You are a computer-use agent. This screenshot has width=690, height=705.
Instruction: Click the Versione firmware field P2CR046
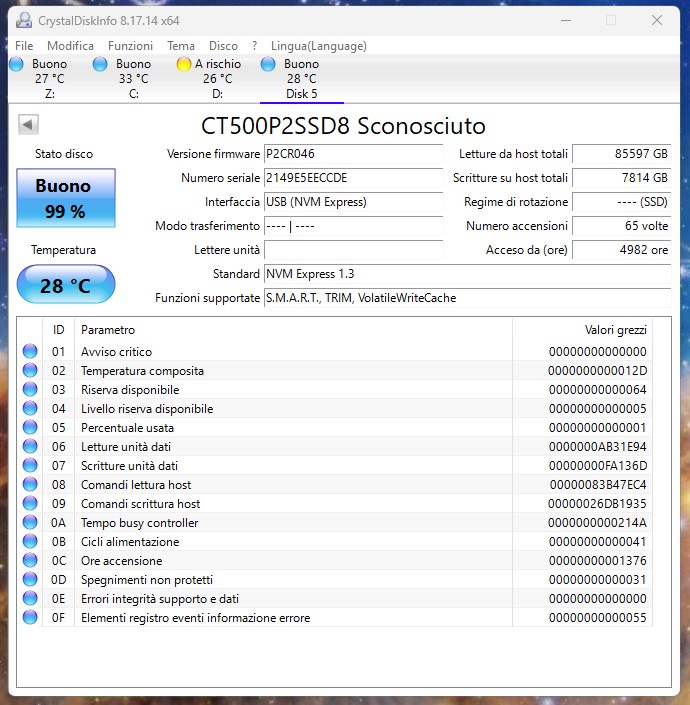click(353, 154)
